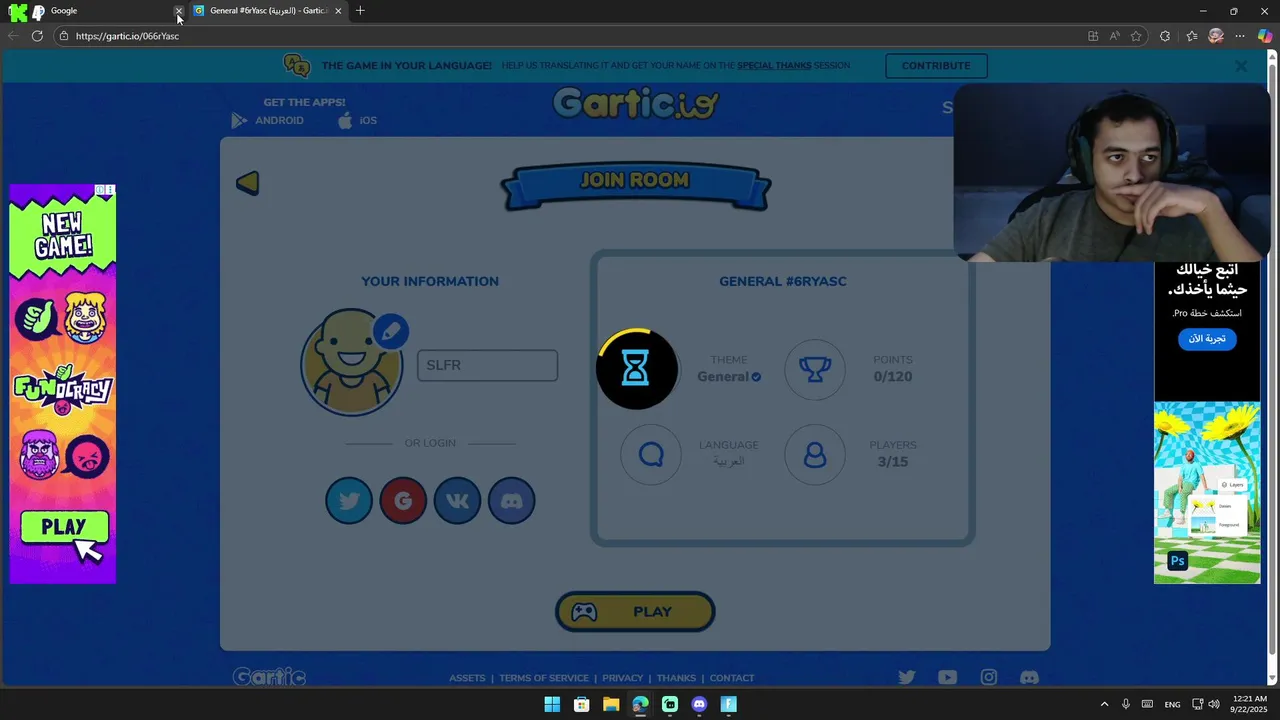Image resolution: width=1280 pixels, height=720 pixels.
Task: Click the Gartic.io logo
Action: click(635, 103)
